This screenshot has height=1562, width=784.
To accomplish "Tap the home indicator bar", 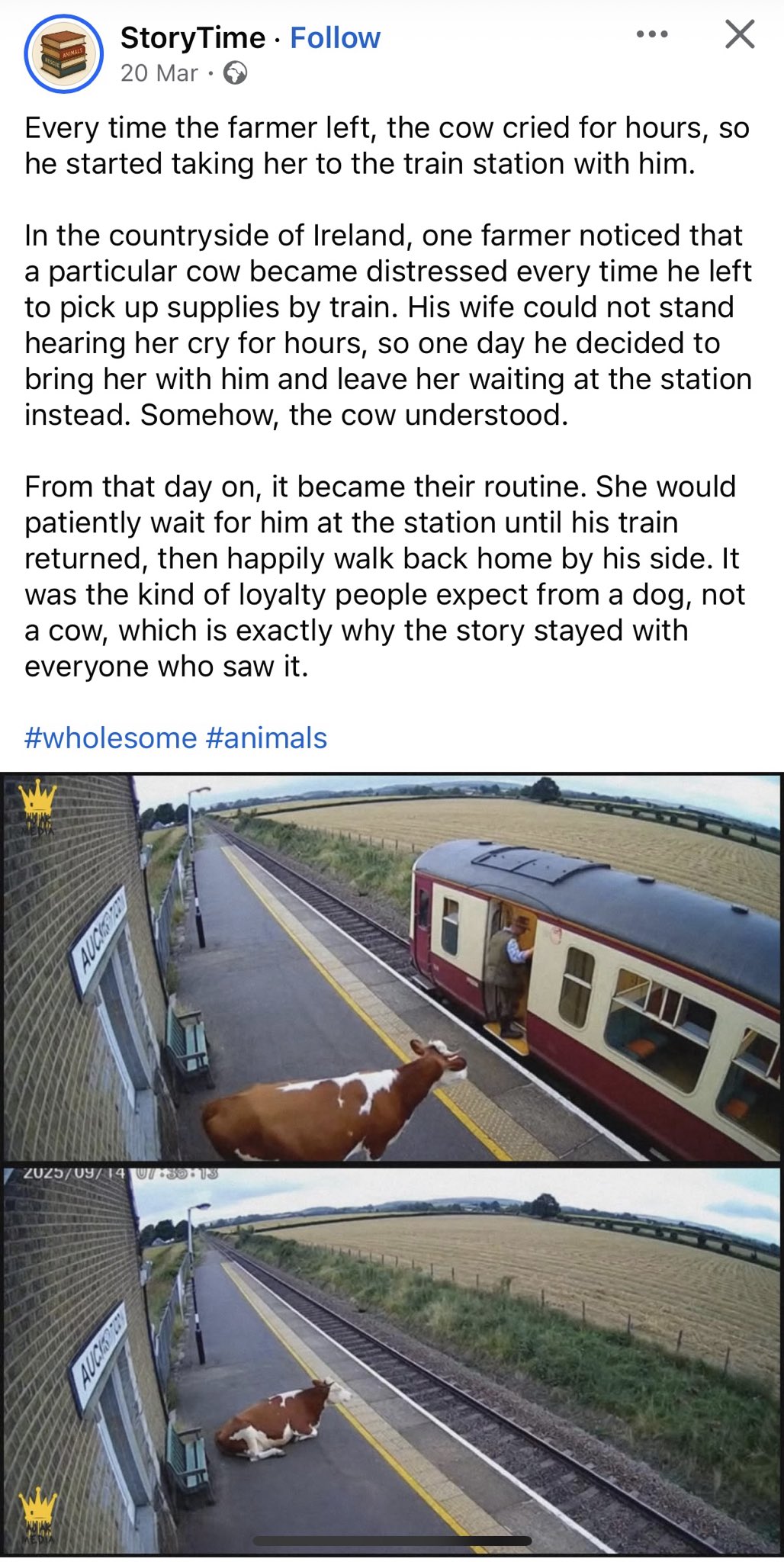I will coord(392,1541).
